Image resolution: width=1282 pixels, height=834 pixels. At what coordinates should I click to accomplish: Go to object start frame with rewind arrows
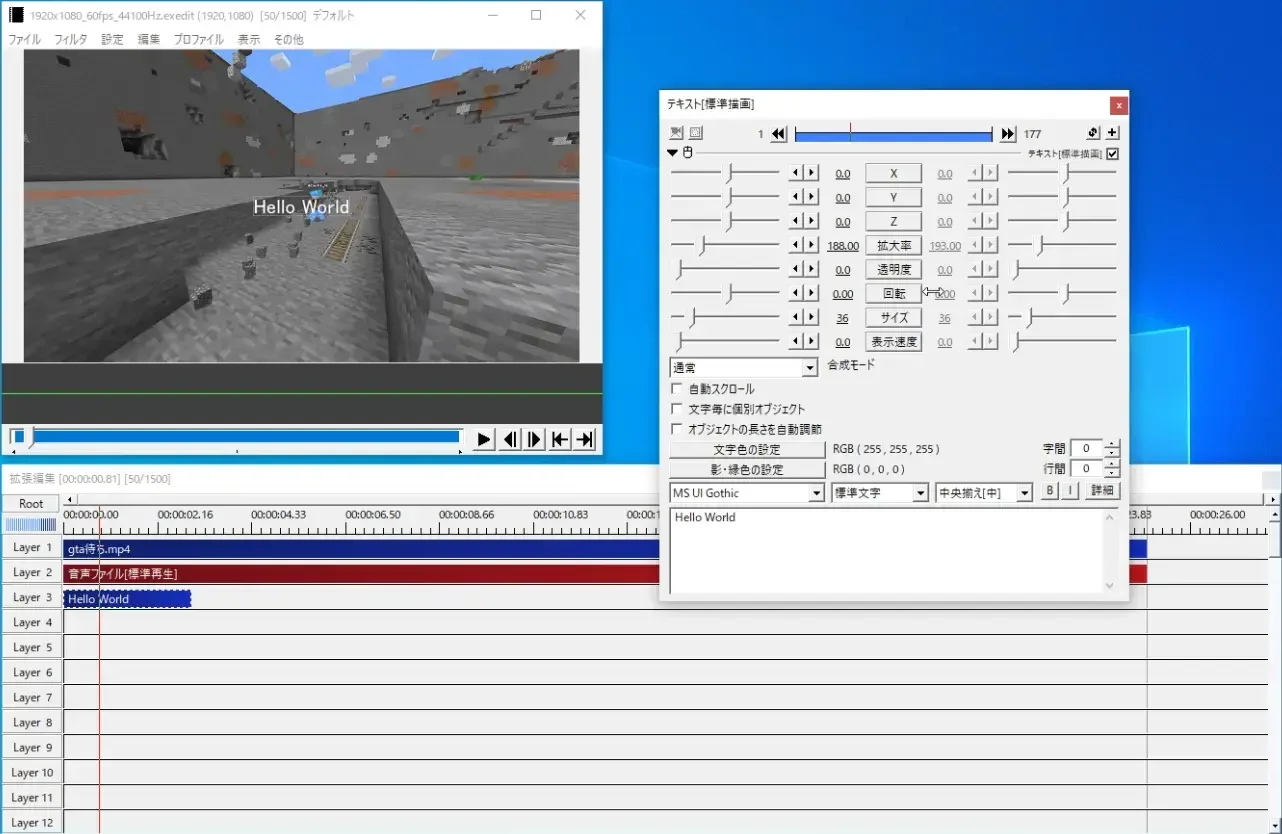(x=779, y=134)
